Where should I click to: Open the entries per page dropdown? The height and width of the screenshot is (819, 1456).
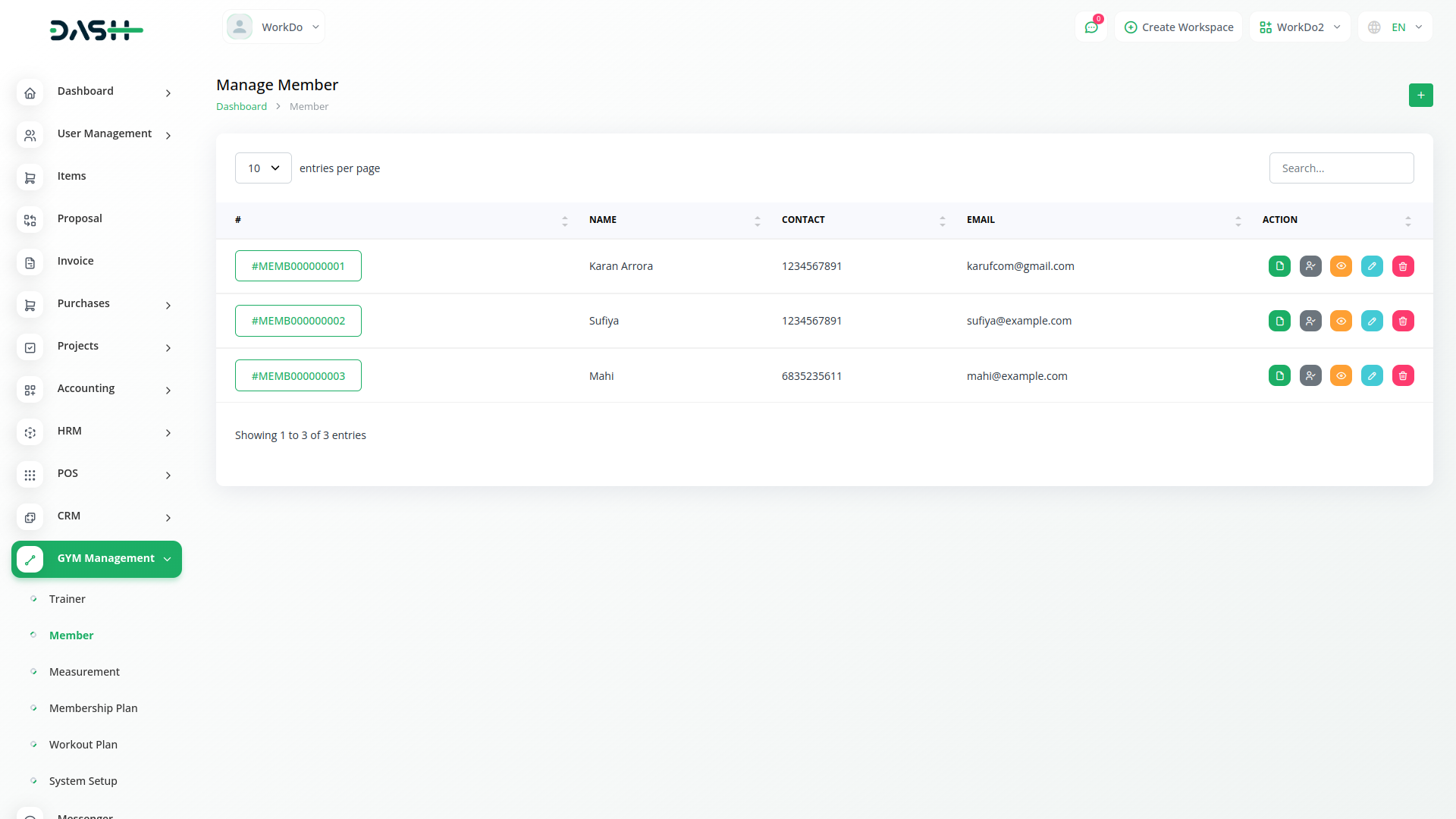tap(263, 168)
